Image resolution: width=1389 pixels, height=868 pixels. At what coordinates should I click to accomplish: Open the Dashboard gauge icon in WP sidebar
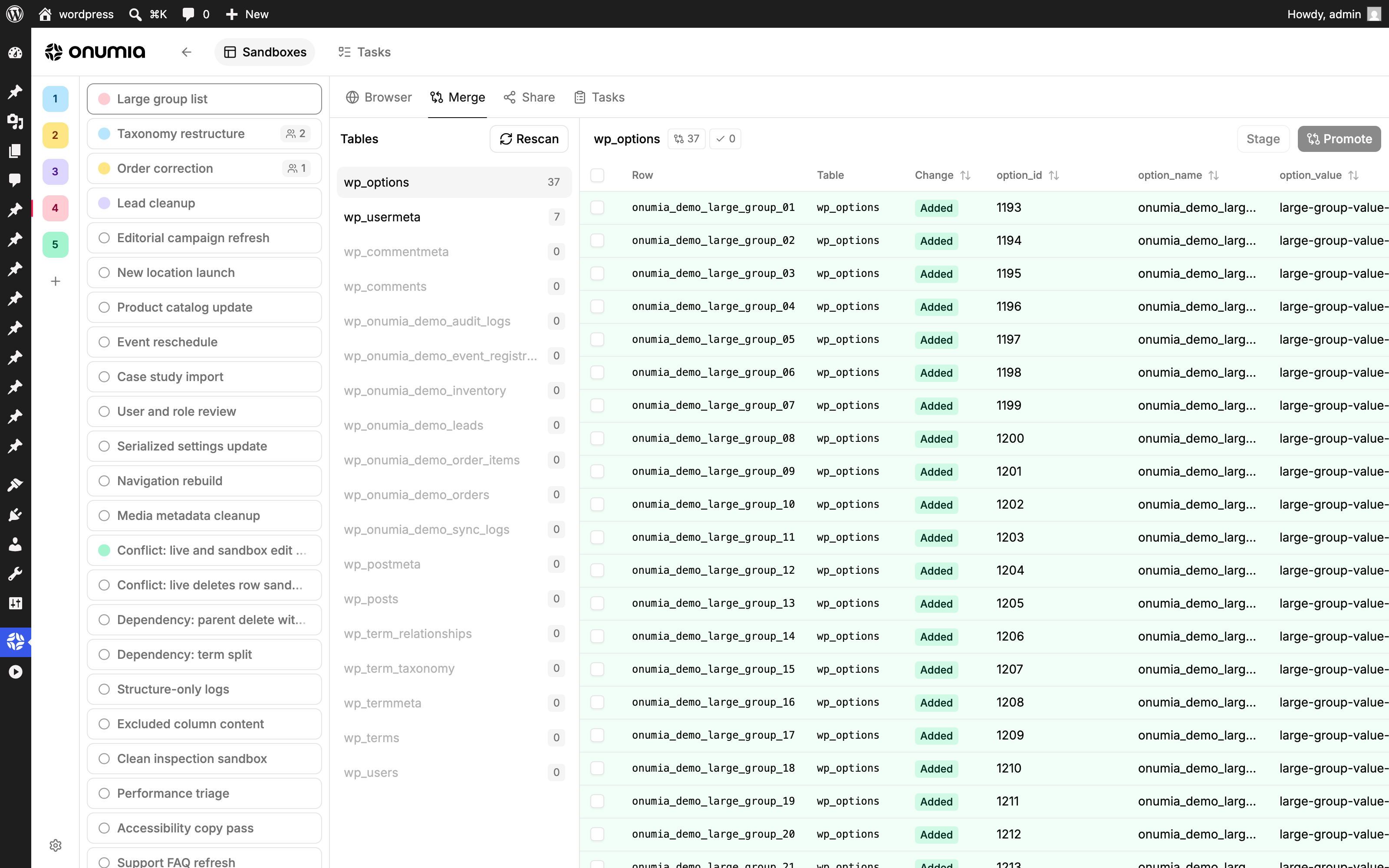pyautogui.click(x=16, y=53)
